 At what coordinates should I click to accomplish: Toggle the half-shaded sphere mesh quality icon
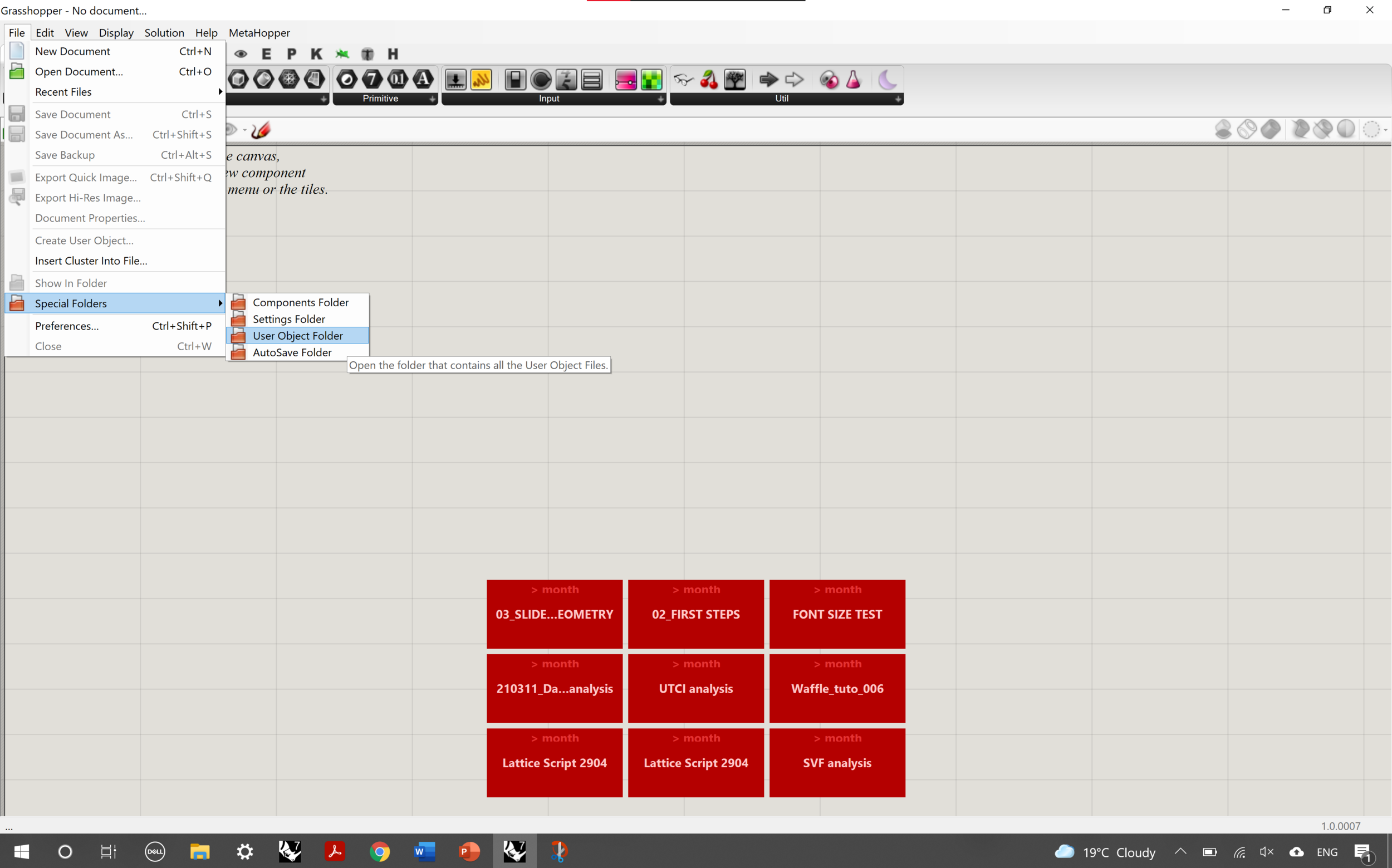tap(1346, 129)
